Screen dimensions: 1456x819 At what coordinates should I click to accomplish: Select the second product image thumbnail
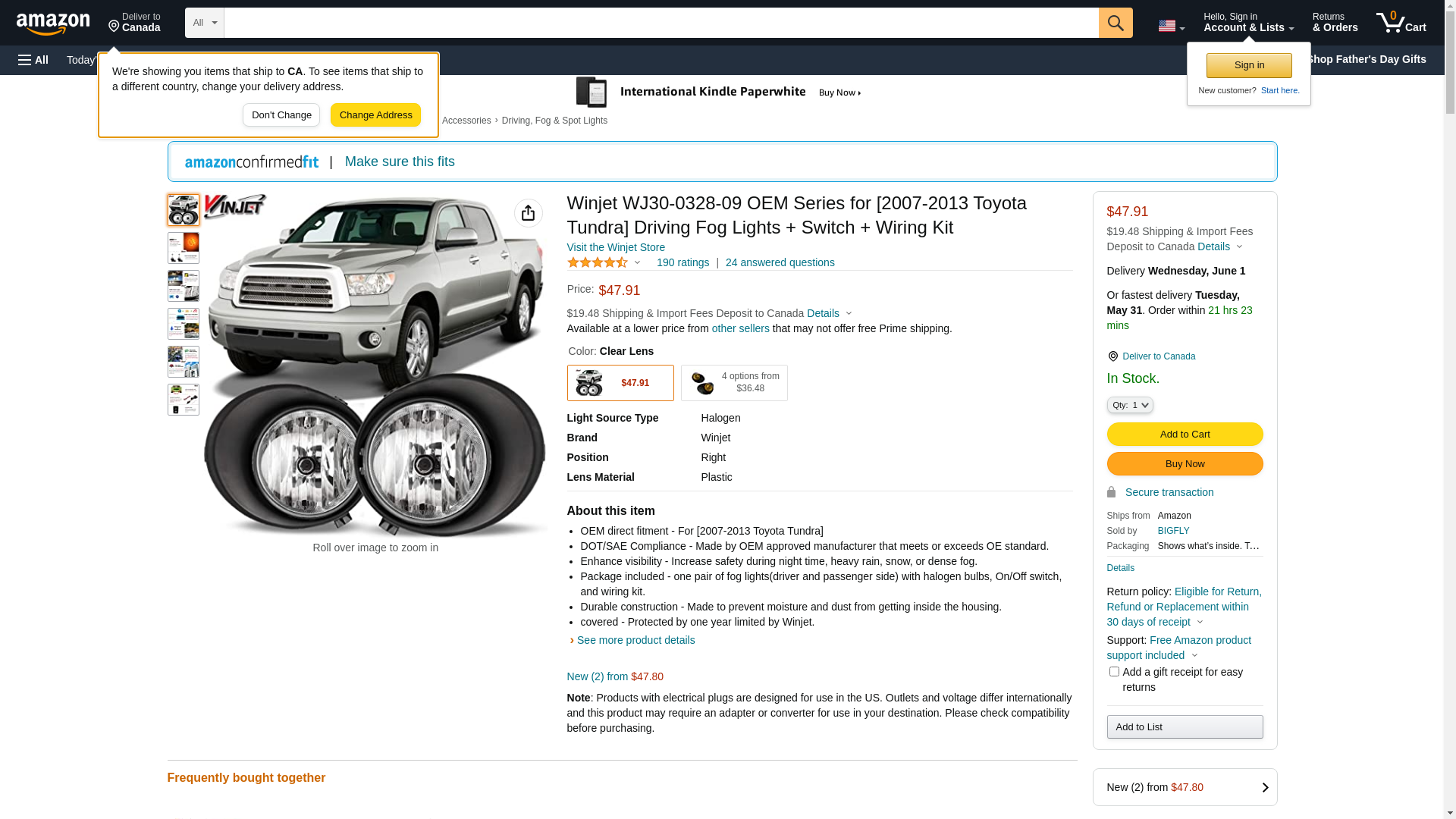pos(184,248)
